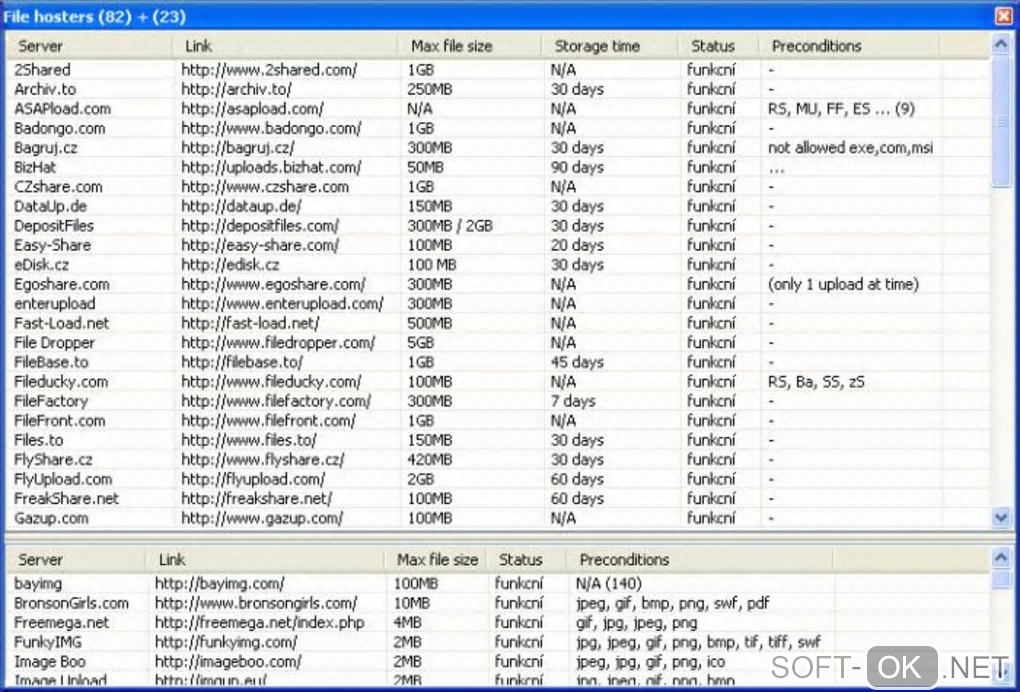Sort lower table by Status column header
The height and width of the screenshot is (692, 1020).
pyautogui.click(x=526, y=559)
